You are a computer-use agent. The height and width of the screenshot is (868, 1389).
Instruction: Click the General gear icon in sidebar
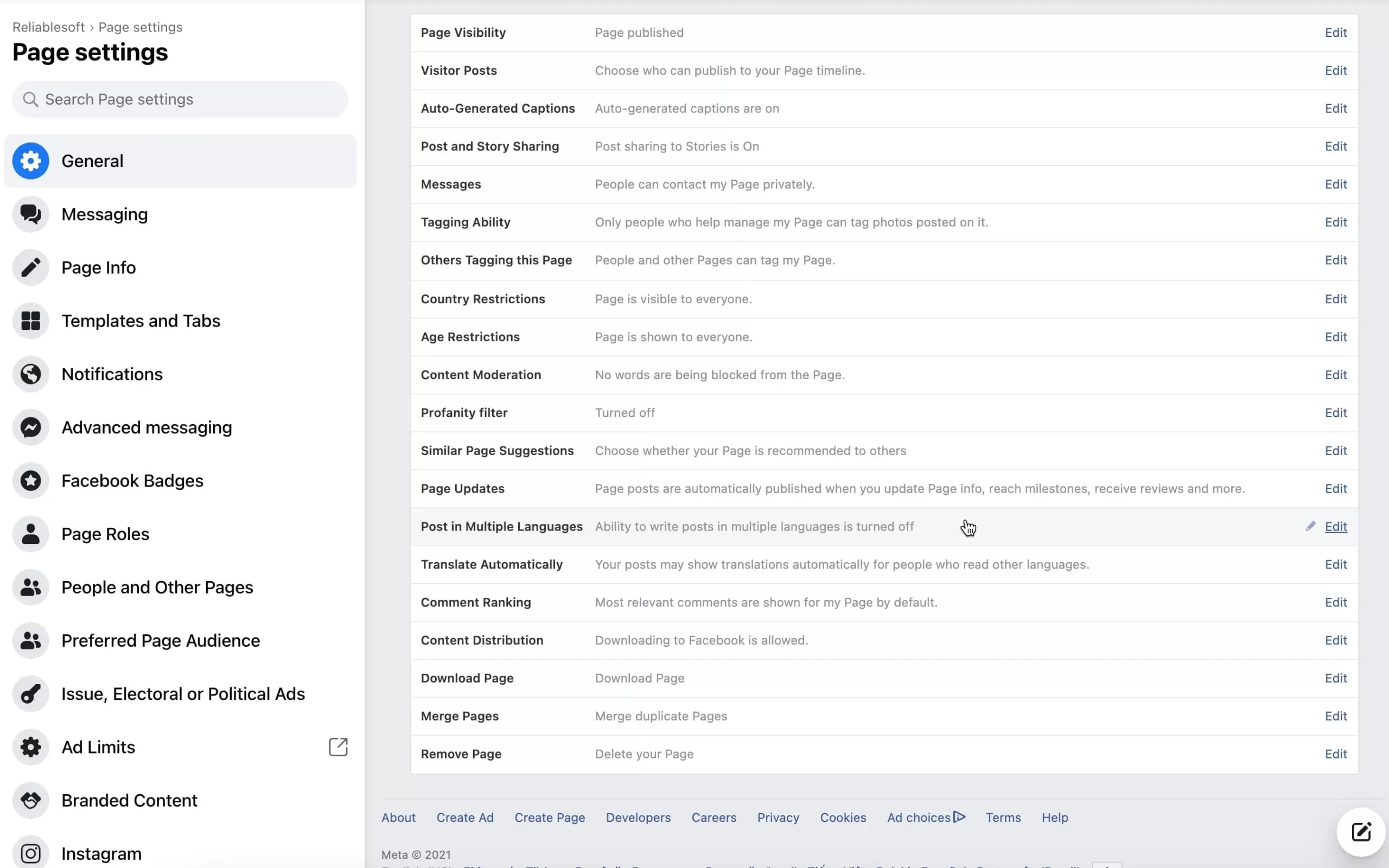tap(30, 161)
